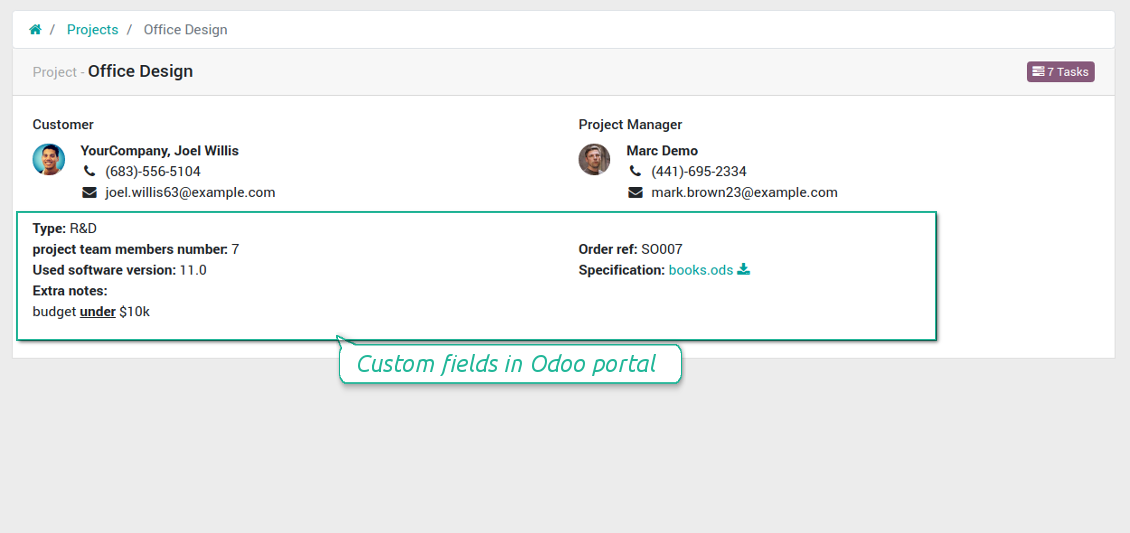Screen dimensions: 1130x533
Task: Click the project manager envelope icon
Action: [635, 193]
